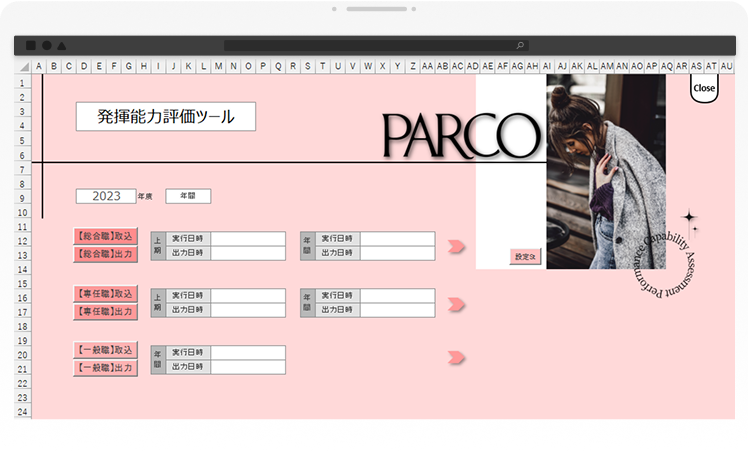Click the 上期 label in 総合職 block
This screenshot has width=748, height=451.
click(157, 246)
